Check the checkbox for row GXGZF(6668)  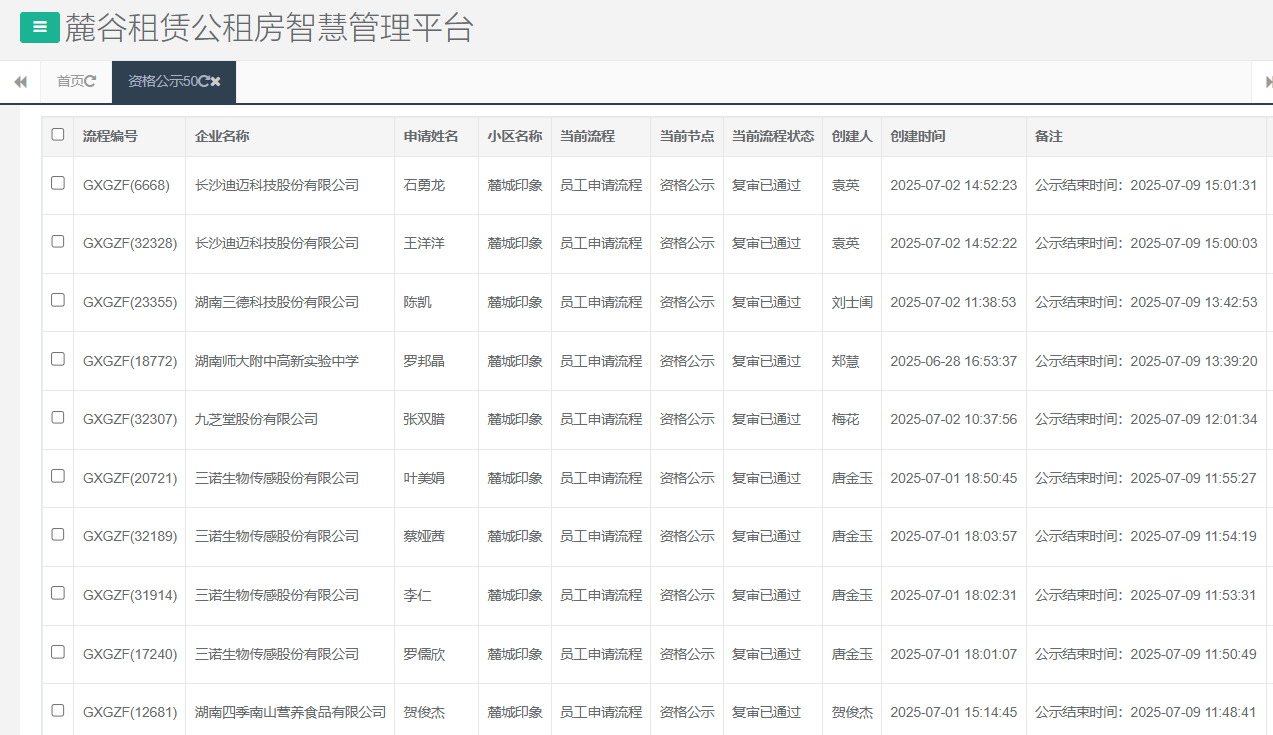tap(57, 184)
